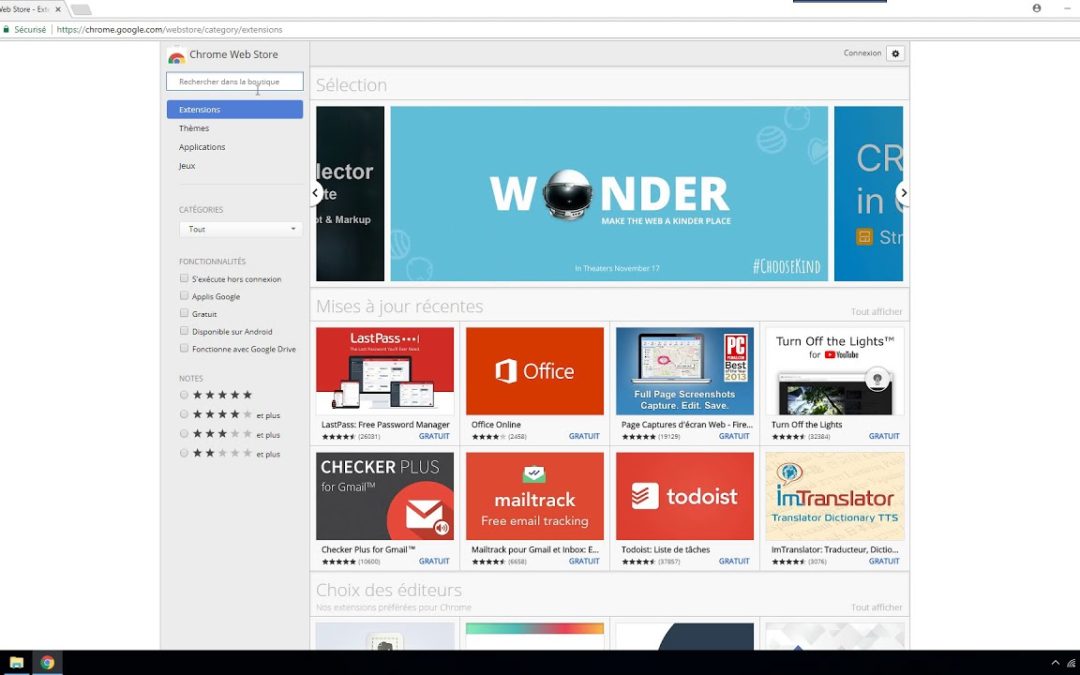The width and height of the screenshot is (1080, 675).
Task: Open the Catégories "Tout" dropdown
Action: (240, 229)
